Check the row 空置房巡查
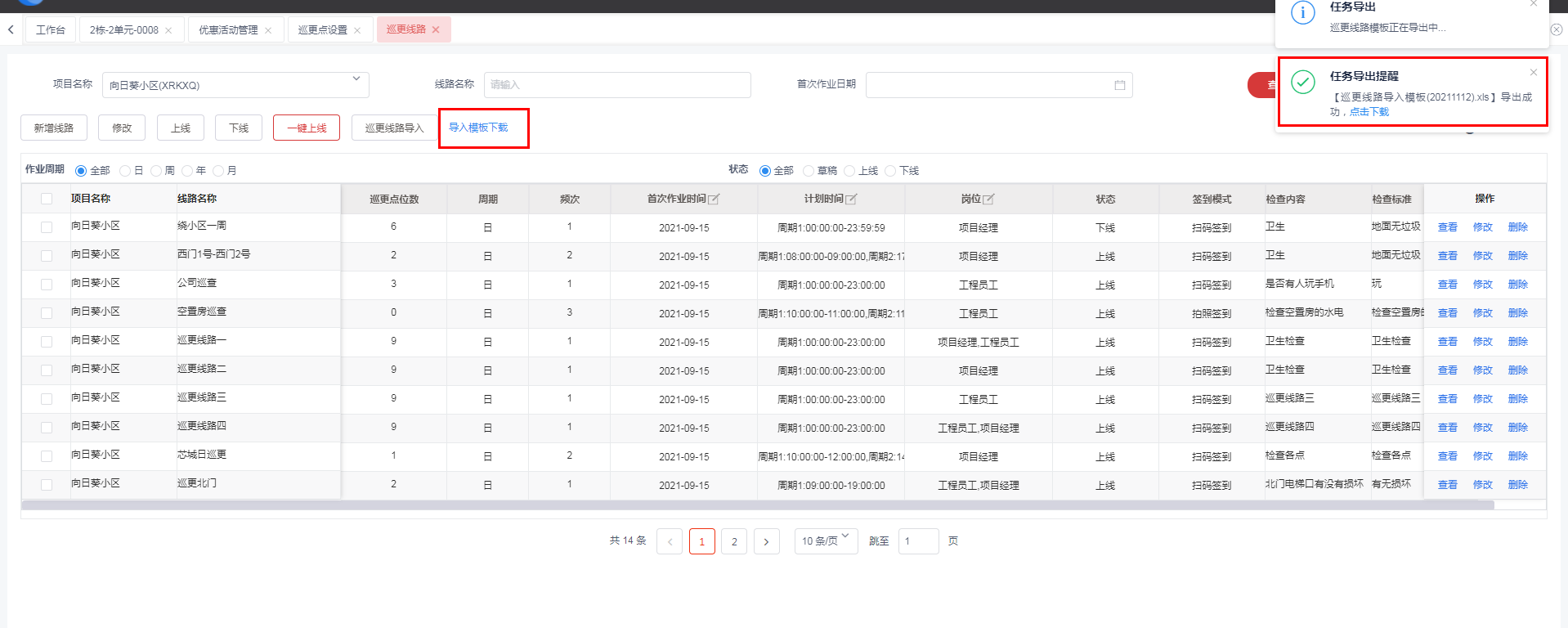Screen dimensions: 1568x628 (x=47, y=313)
